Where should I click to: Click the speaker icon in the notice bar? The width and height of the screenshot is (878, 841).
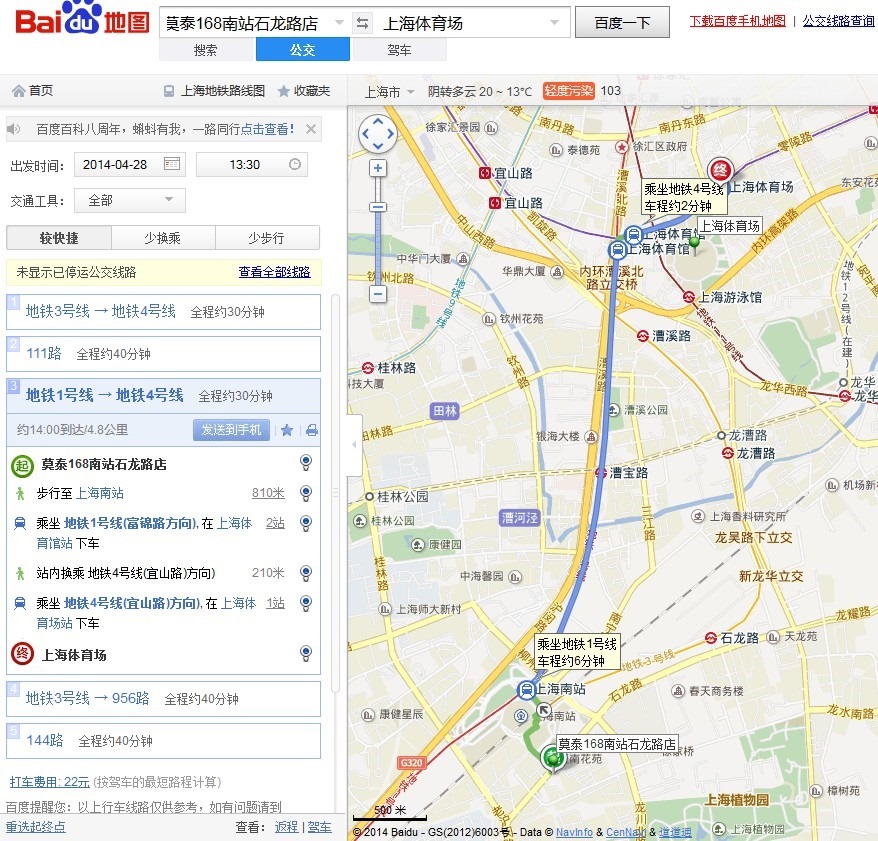tap(13, 129)
